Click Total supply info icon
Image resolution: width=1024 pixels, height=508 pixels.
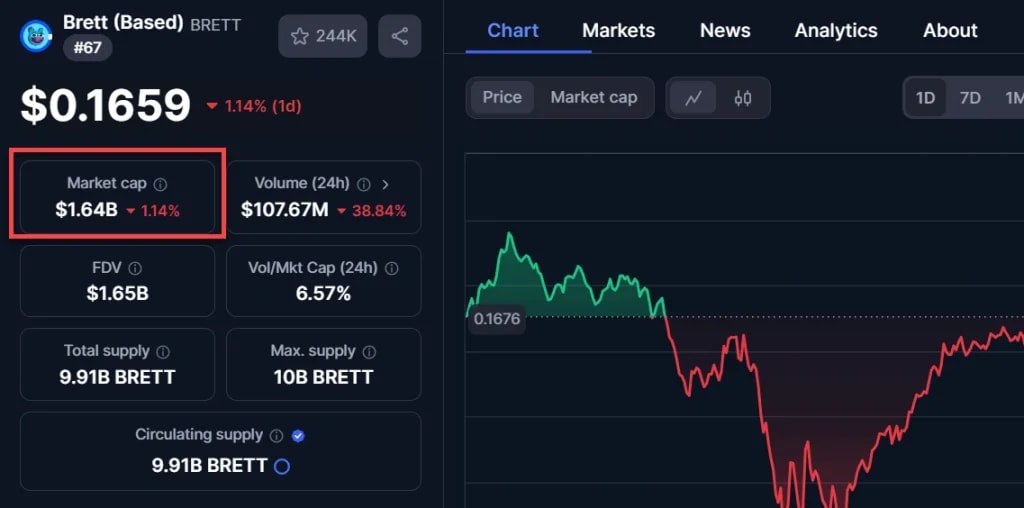163,352
